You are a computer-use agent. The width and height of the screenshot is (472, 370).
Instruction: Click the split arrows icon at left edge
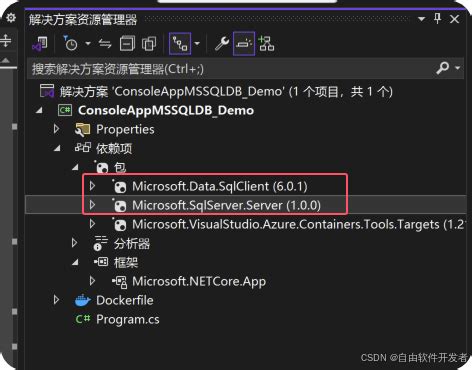[x=6, y=40]
